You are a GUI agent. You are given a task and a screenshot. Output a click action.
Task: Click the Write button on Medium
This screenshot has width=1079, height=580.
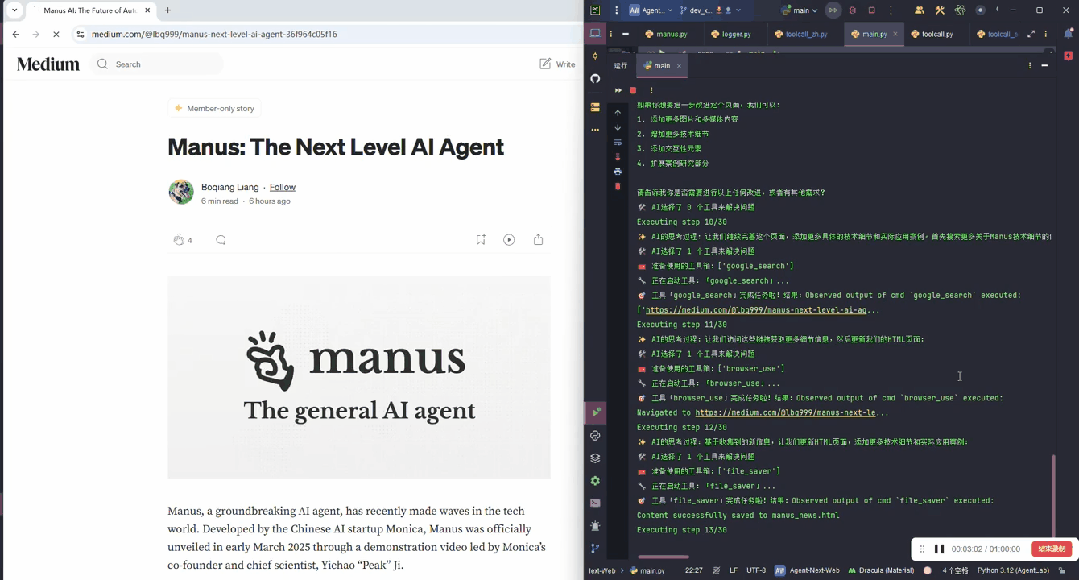click(557, 64)
